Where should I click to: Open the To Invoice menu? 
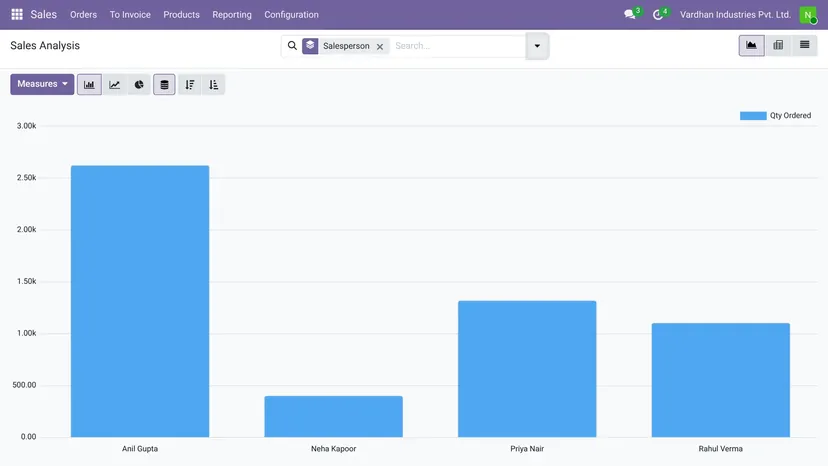(x=130, y=15)
